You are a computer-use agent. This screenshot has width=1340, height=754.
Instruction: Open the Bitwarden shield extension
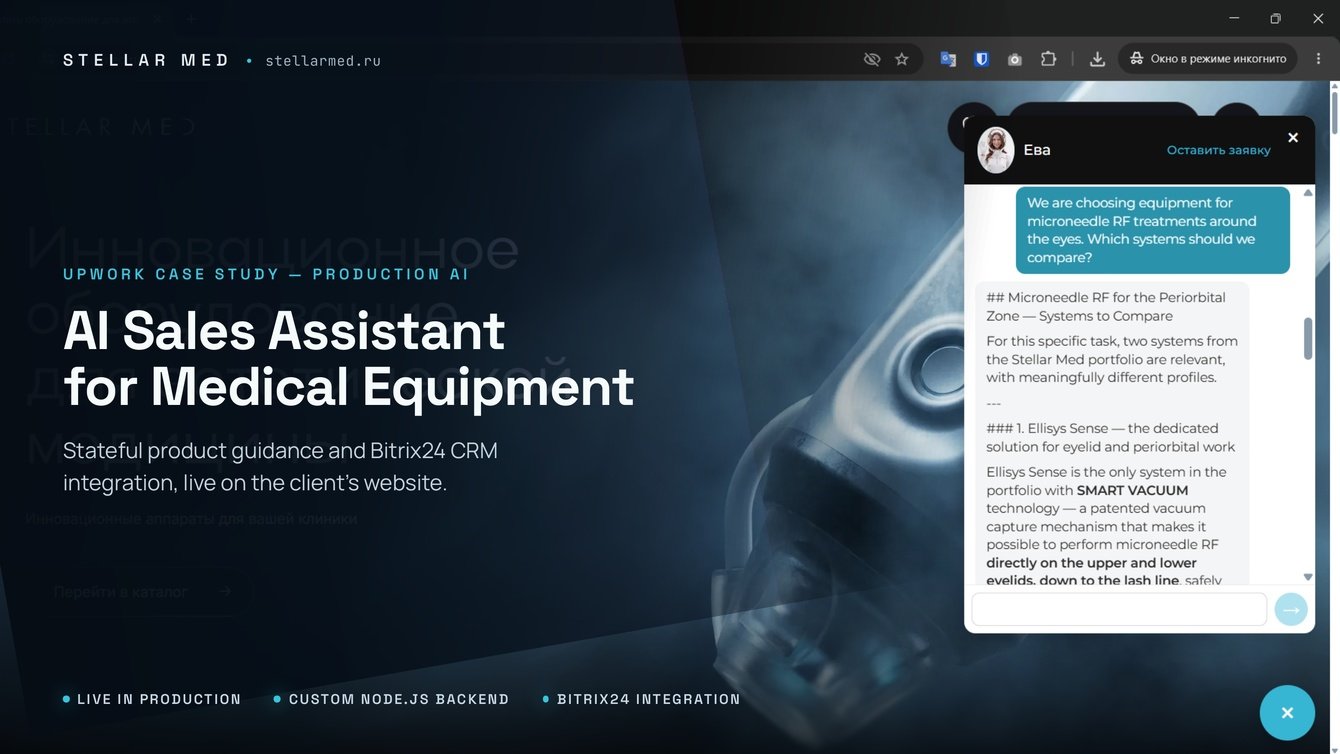click(x=982, y=60)
